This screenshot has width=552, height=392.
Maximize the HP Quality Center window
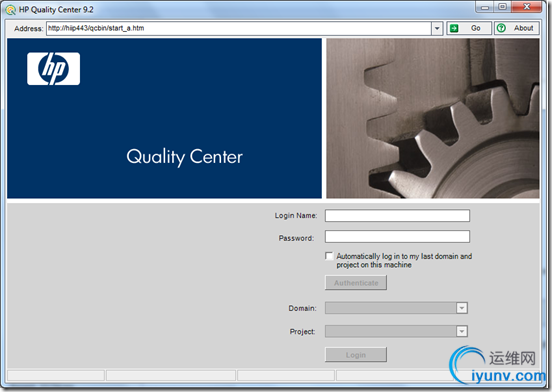click(x=503, y=7)
